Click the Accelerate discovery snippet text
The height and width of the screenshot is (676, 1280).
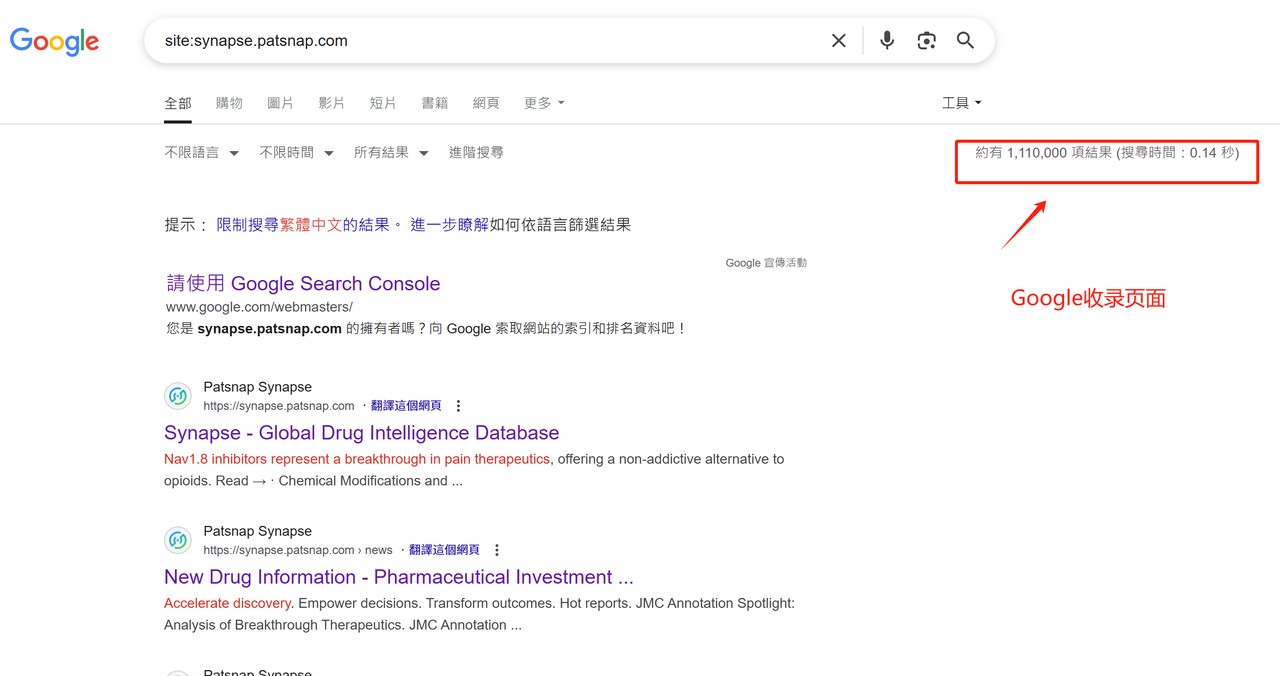pyautogui.click(x=228, y=603)
